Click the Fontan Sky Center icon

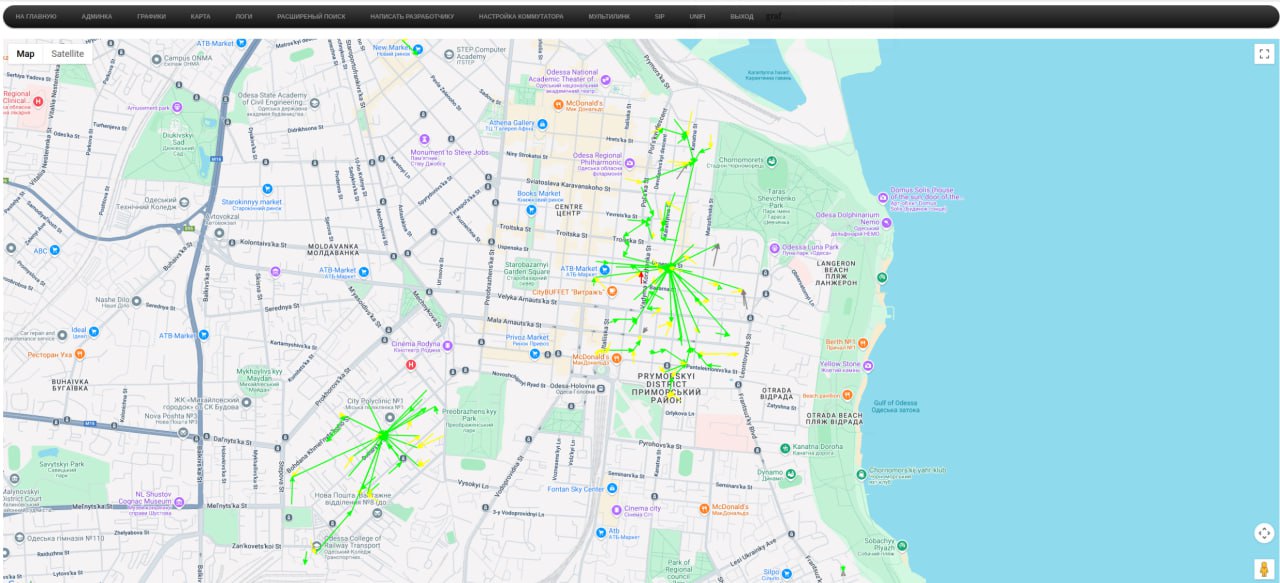[x=611, y=489]
